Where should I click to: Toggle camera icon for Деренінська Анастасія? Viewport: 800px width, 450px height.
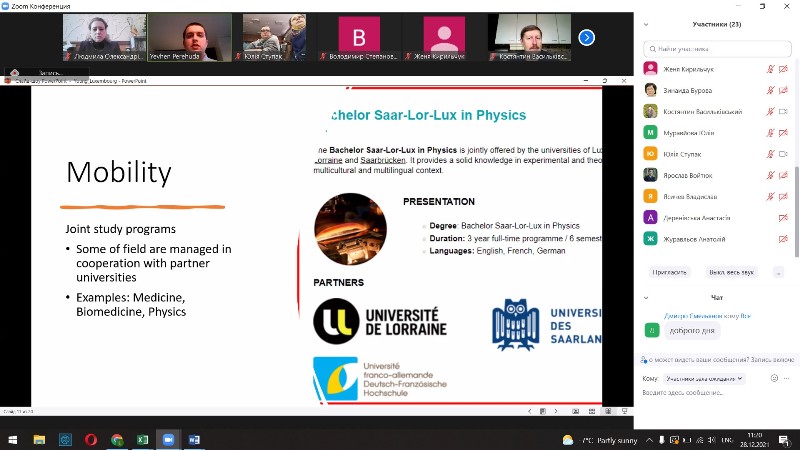(x=783, y=217)
